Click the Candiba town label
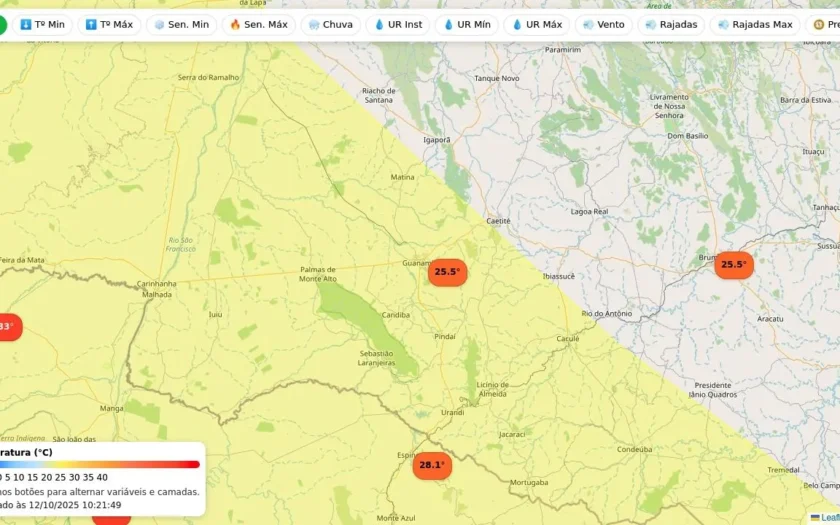The height and width of the screenshot is (525, 840). 396,315
